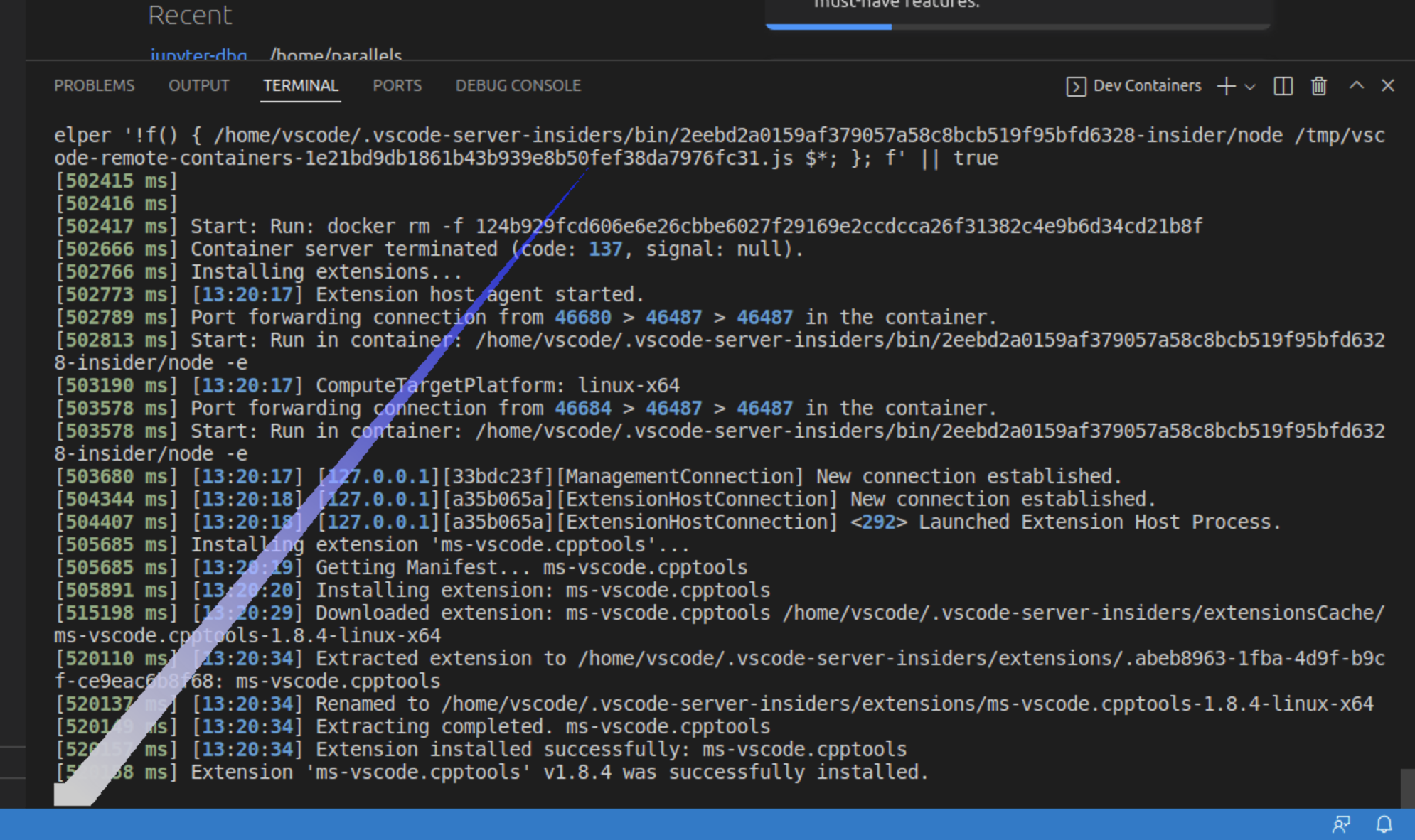Screen dimensions: 1415x840
Task: Click the 'Extension host agent started.' line
Action: 480,295
